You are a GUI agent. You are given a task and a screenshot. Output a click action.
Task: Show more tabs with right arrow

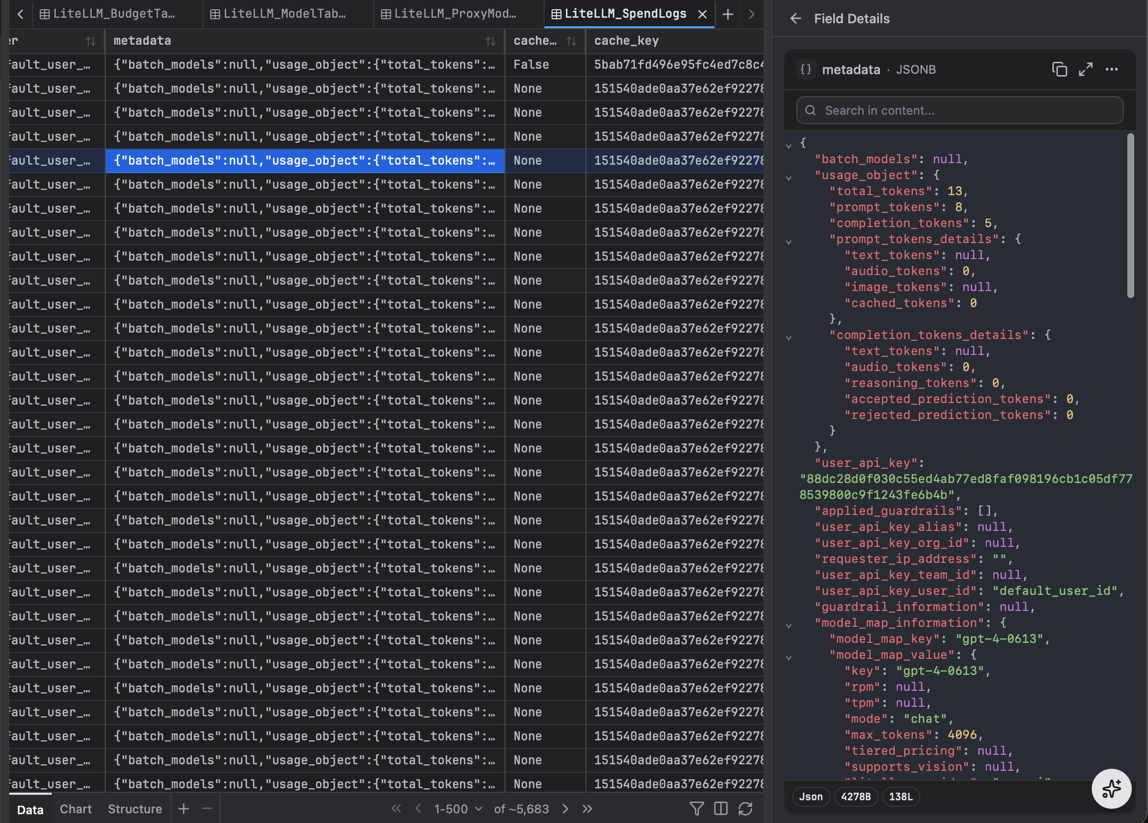pos(751,14)
